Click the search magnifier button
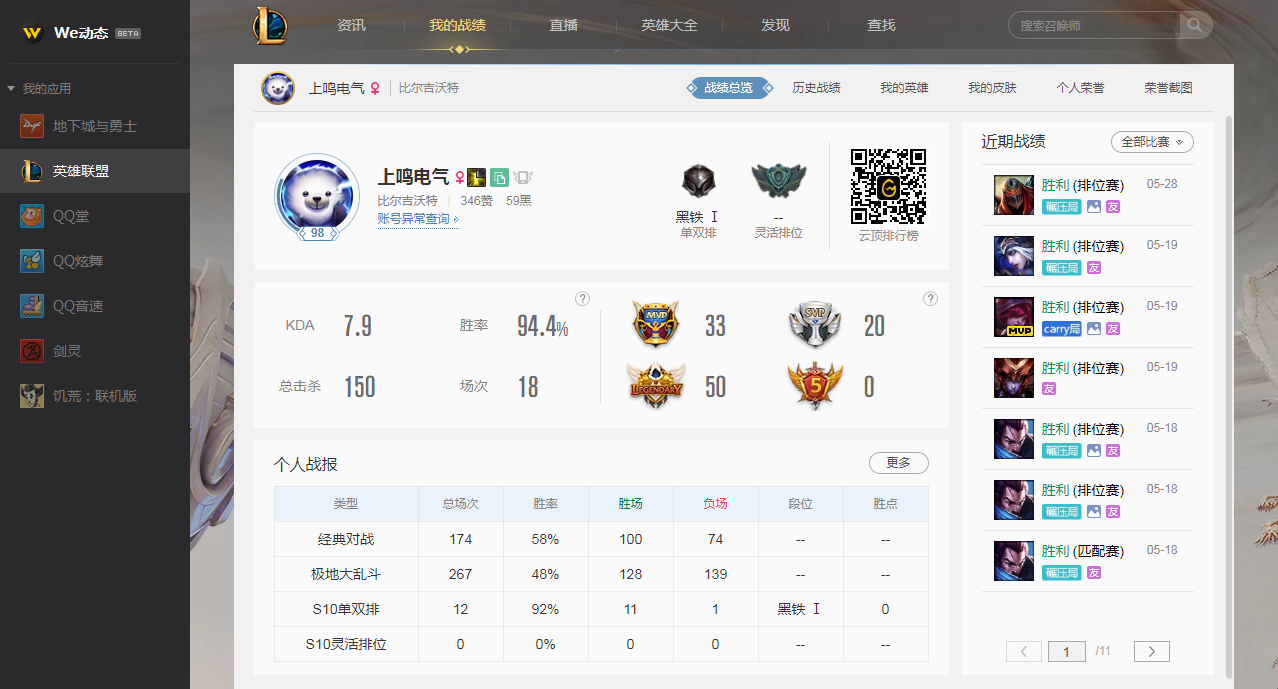 [x=1195, y=25]
